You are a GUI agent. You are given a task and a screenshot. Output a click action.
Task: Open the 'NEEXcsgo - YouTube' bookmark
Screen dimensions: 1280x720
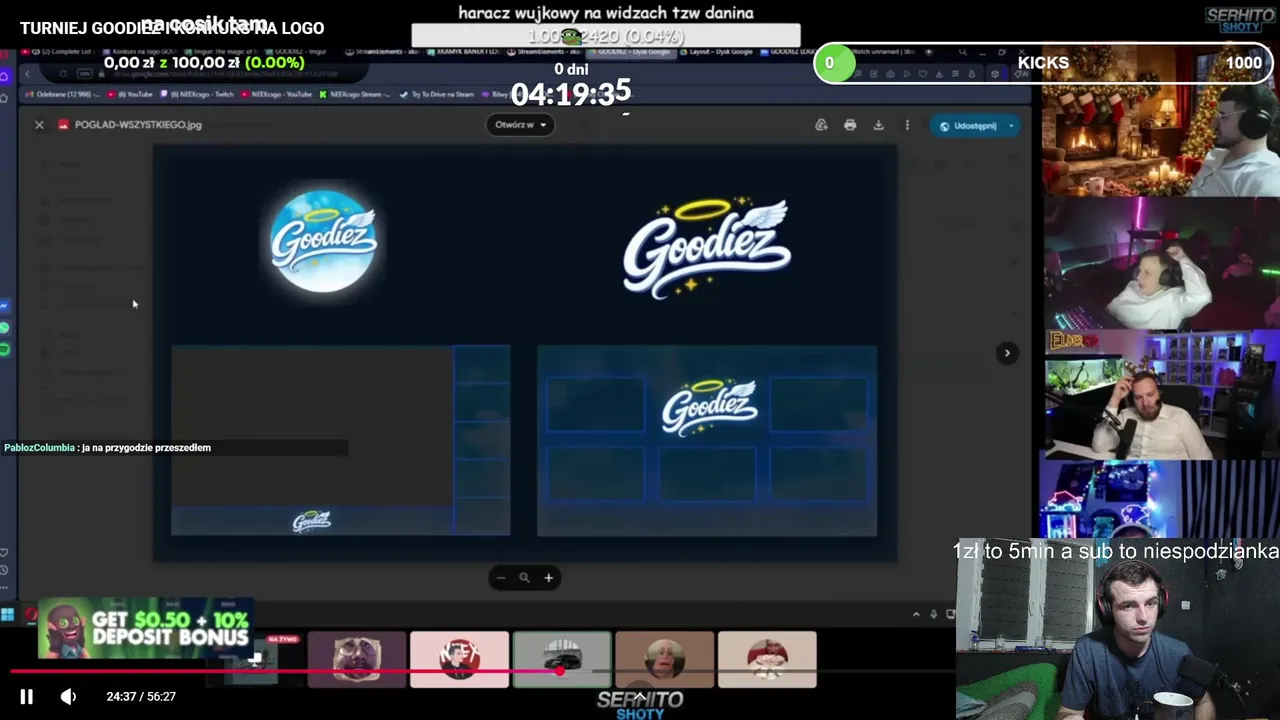tap(277, 94)
